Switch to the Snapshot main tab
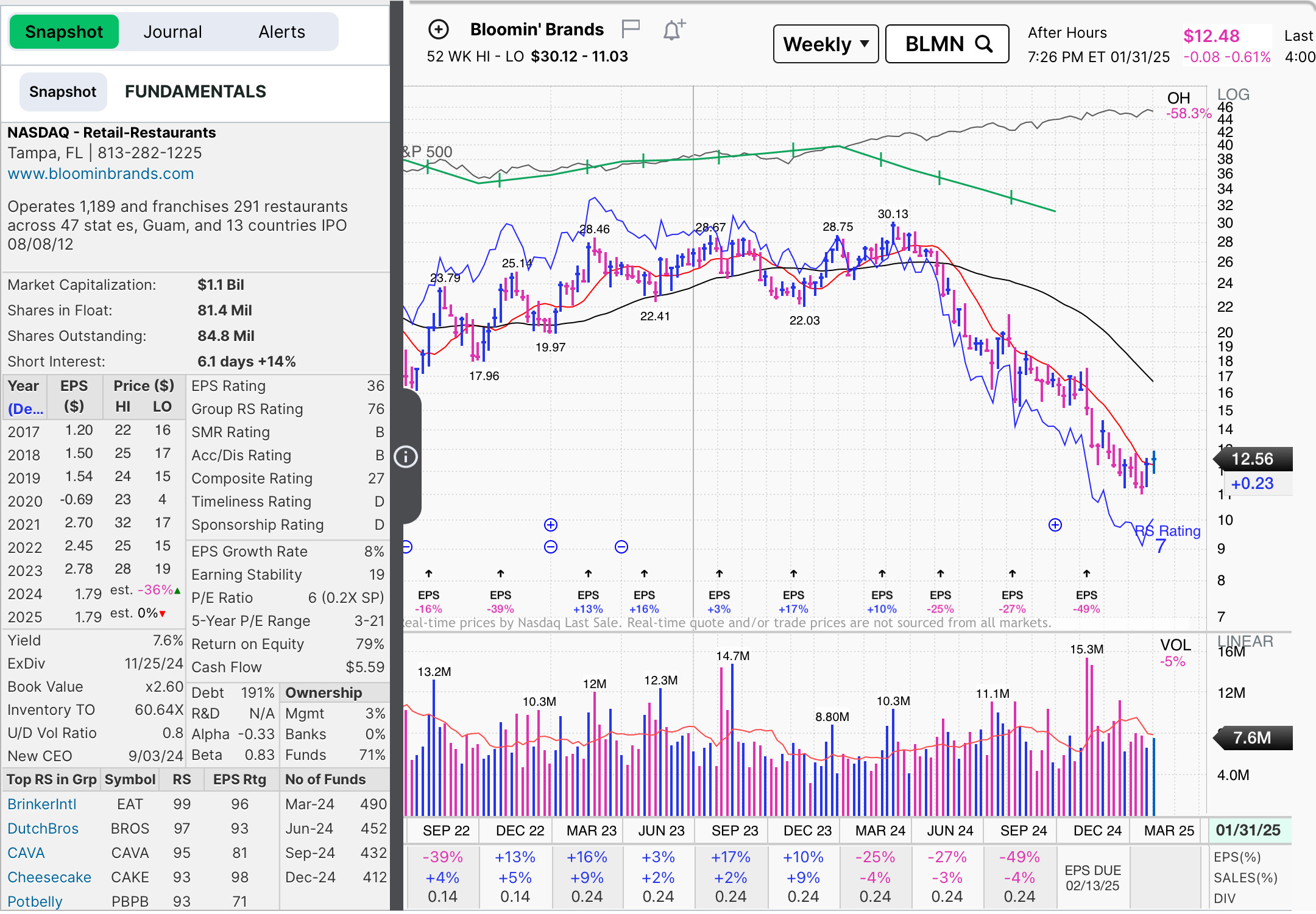Image resolution: width=1316 pixels, height=914 pixels. click(x=64, y=32)
